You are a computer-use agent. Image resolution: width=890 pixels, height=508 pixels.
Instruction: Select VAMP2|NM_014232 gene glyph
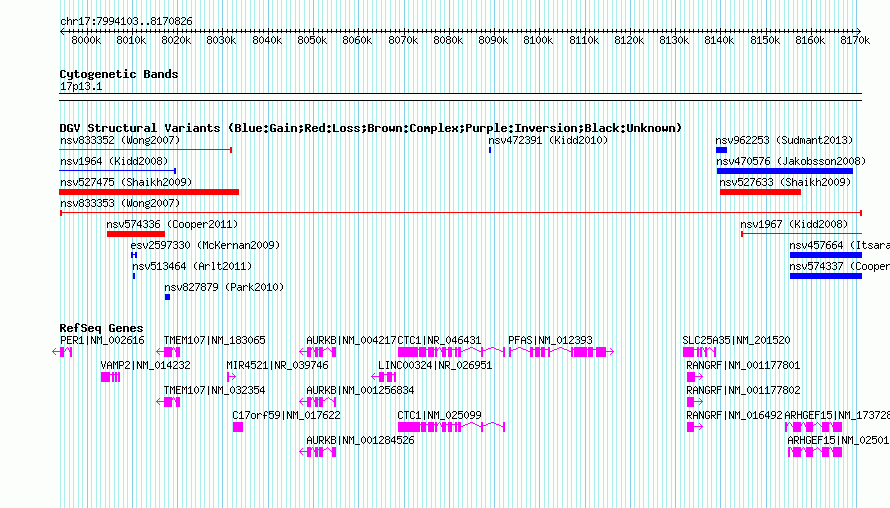(110, 377)
